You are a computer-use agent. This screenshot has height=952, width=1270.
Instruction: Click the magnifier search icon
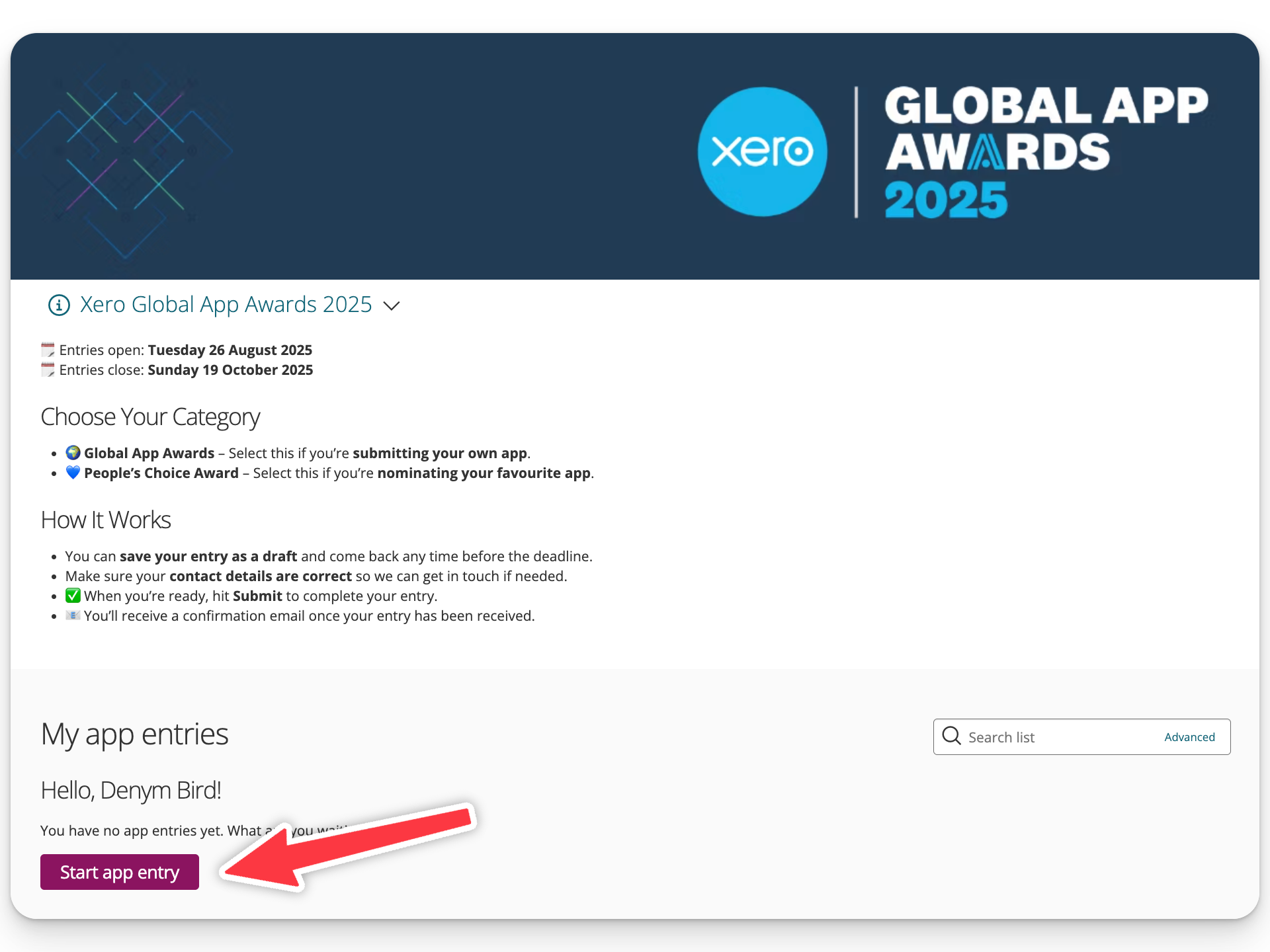point(951,736)
